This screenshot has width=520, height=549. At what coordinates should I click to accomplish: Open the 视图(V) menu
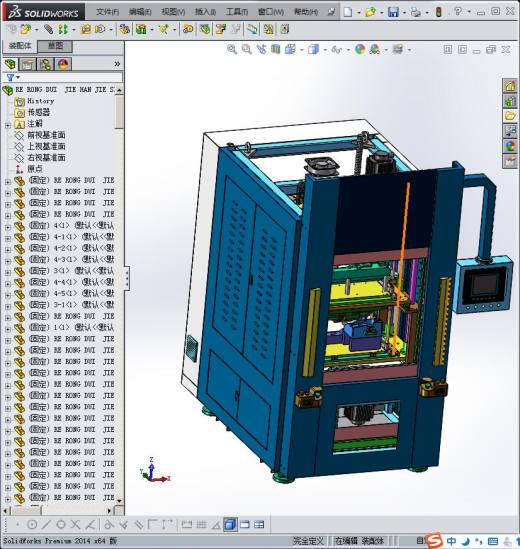coord(173,12)
